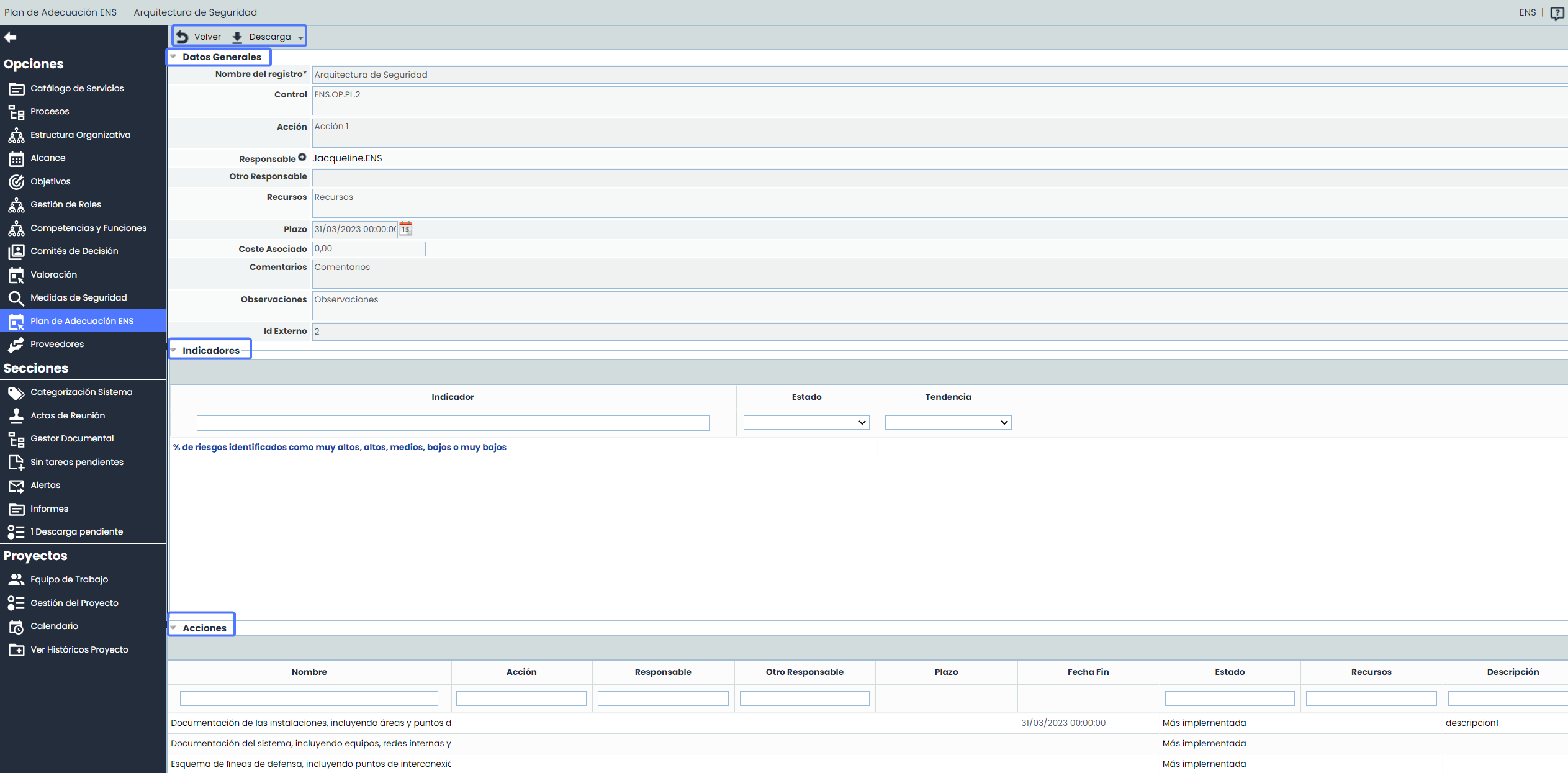The width and height of the screenshot is (1568, 773).
Task: Expand the Descarga dropdown arrow
Action: click(300, 38)
